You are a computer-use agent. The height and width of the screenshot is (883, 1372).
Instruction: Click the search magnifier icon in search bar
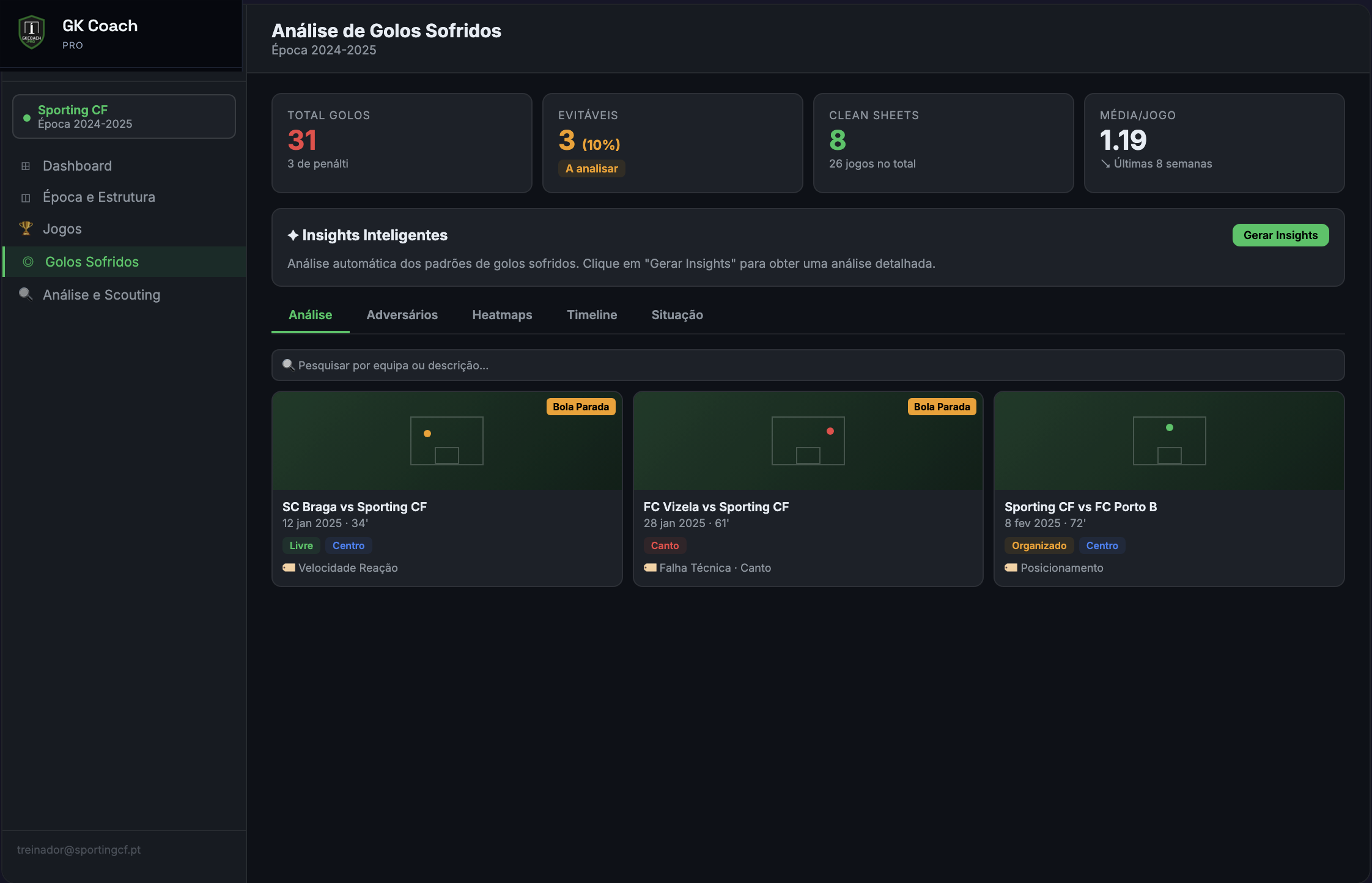point(289,365)
